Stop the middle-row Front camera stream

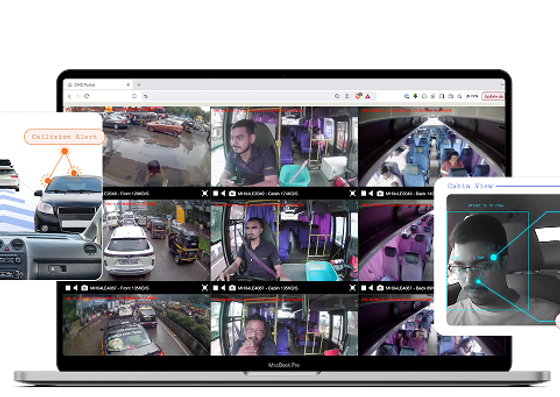coord(68,288)
